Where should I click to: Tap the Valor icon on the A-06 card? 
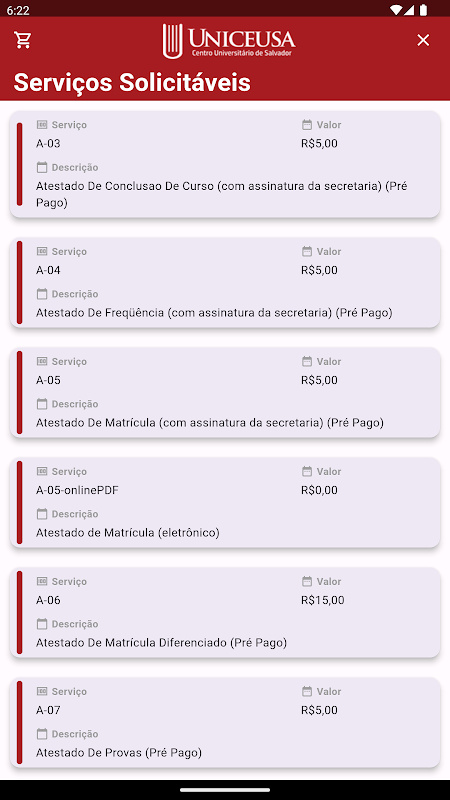coord(307,581)
